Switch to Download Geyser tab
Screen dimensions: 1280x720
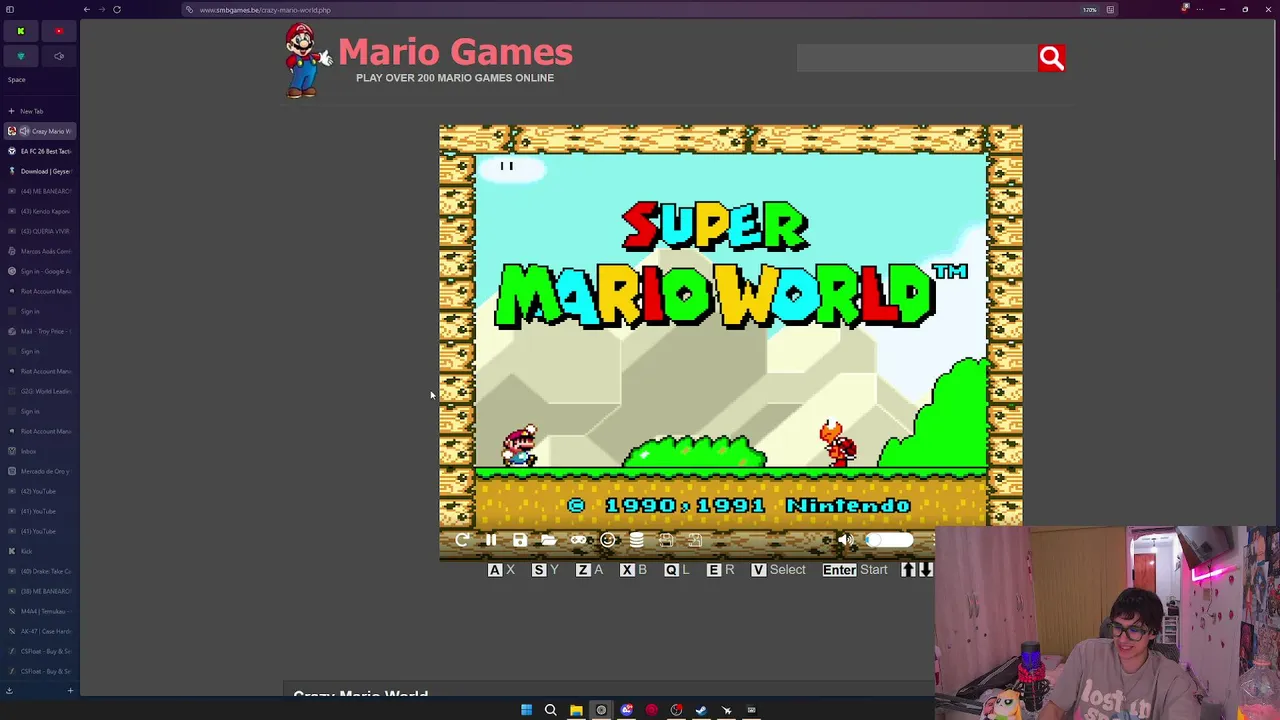(40, 171)
